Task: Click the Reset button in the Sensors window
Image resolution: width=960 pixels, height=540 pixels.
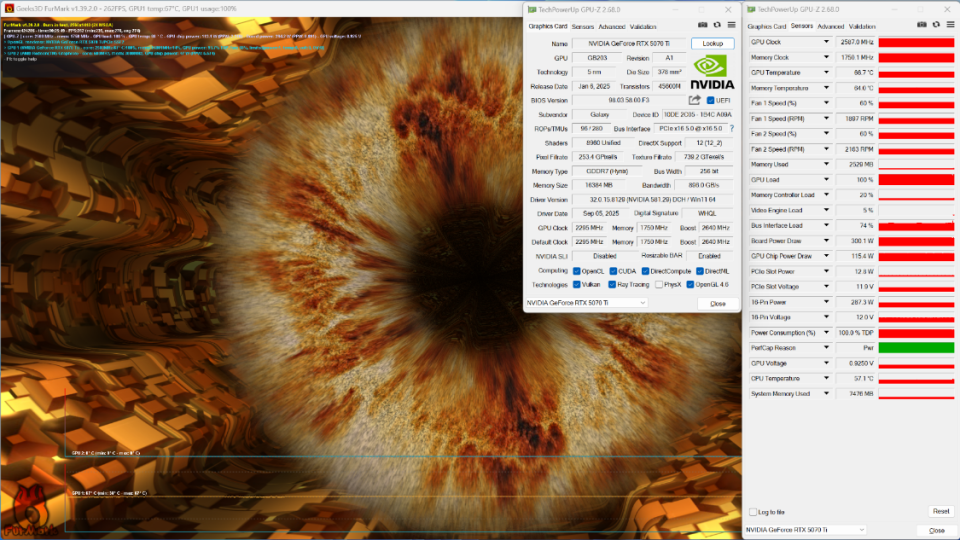Action: point(941,511)
